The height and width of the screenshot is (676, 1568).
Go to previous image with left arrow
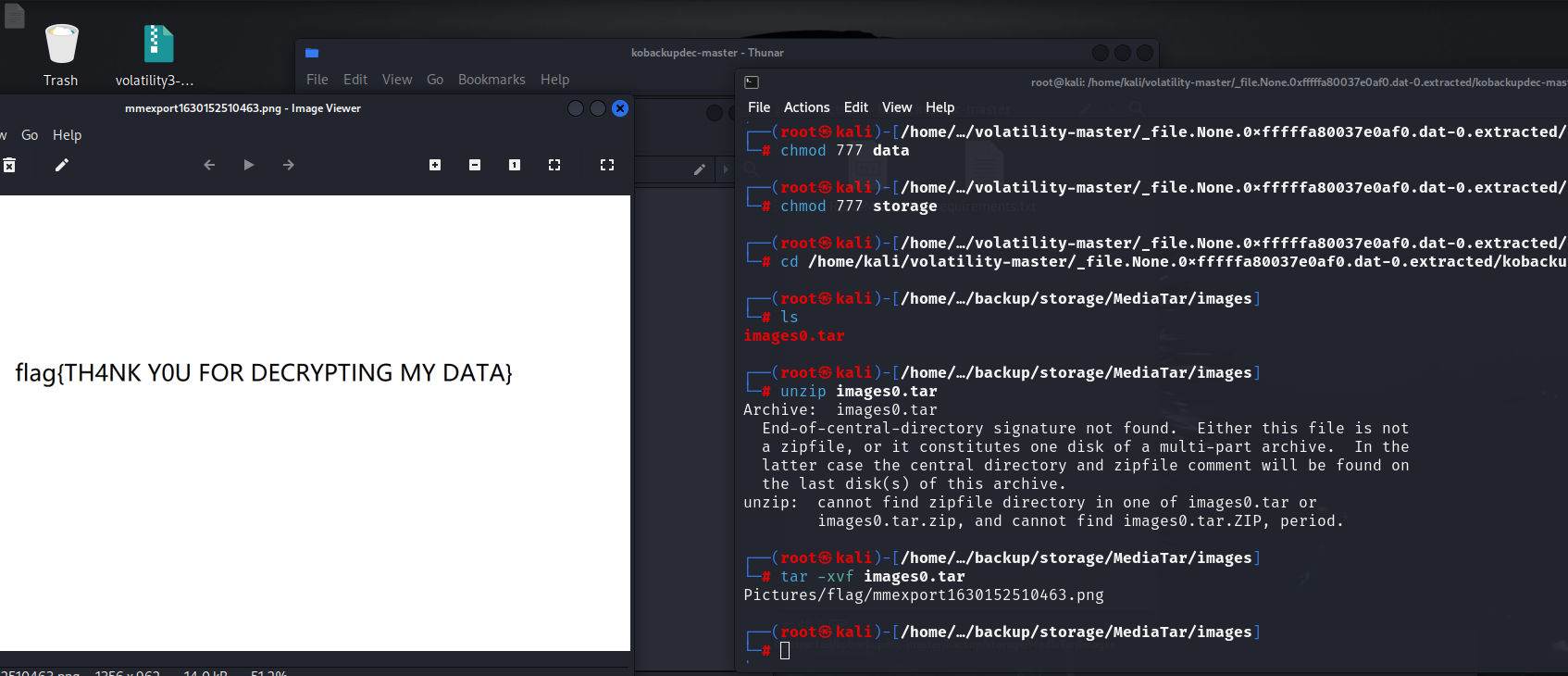click(209, 165)
